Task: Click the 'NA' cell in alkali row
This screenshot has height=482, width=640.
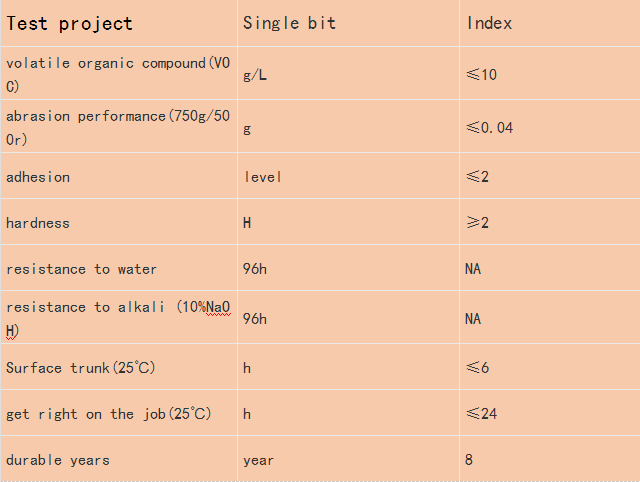Action: 550,317
